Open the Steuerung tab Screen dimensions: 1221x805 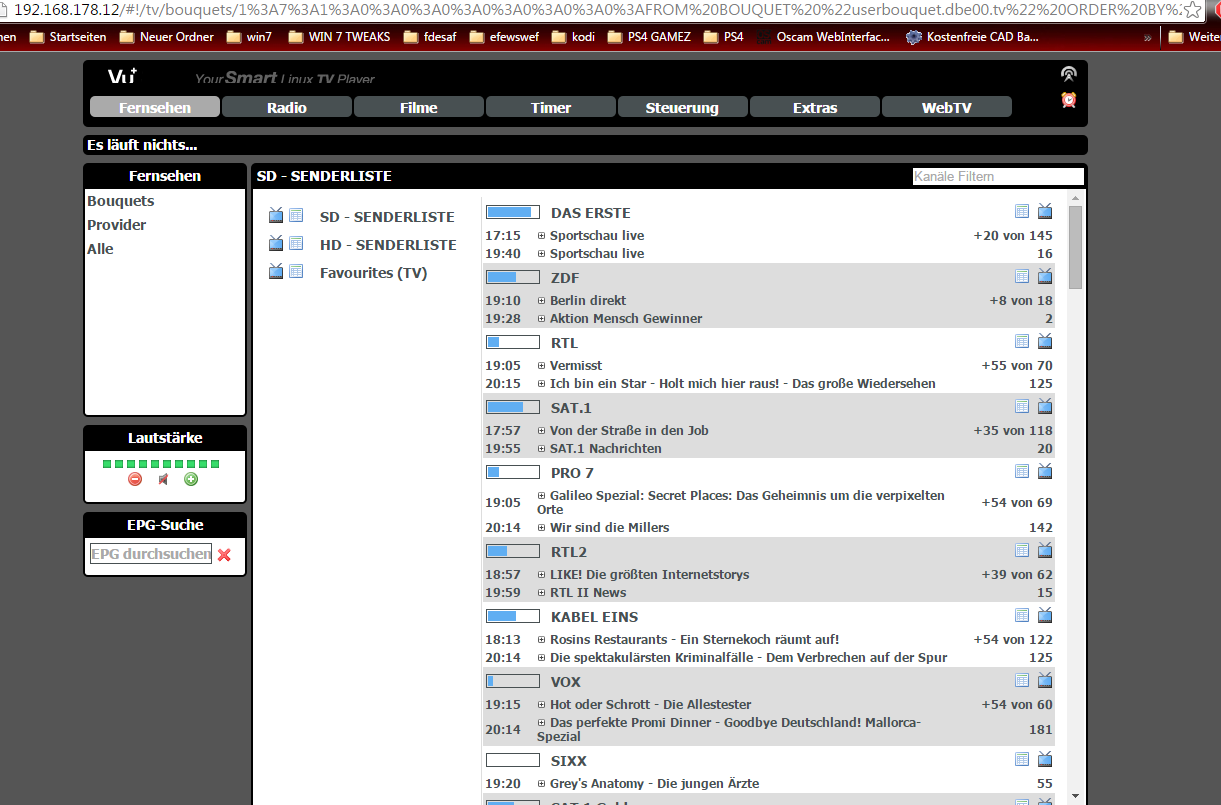683,107
